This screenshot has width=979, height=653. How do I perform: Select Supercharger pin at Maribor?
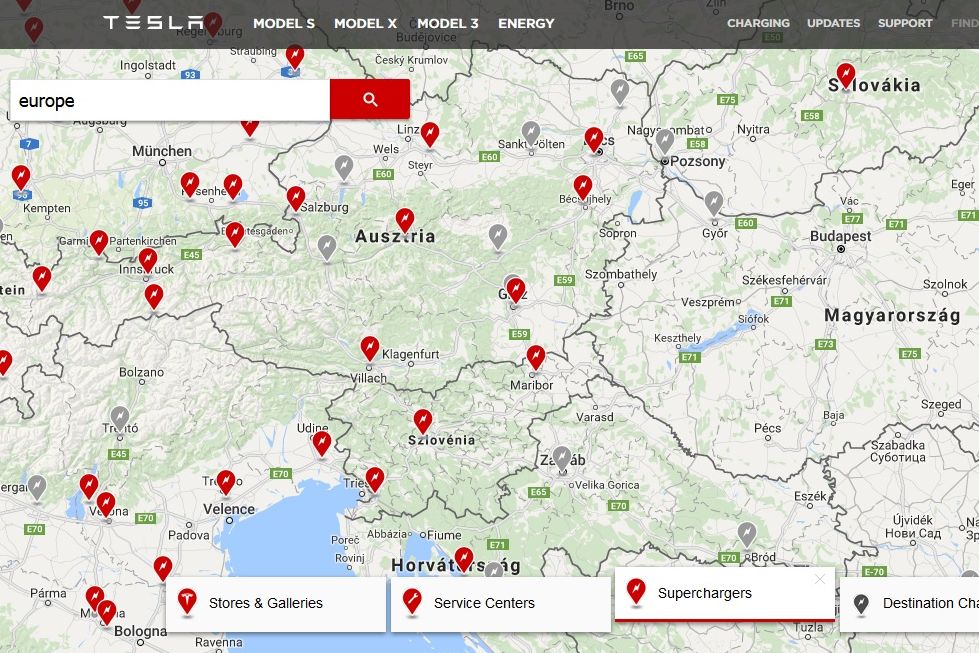pyautogui.click(x=536, y=357)
